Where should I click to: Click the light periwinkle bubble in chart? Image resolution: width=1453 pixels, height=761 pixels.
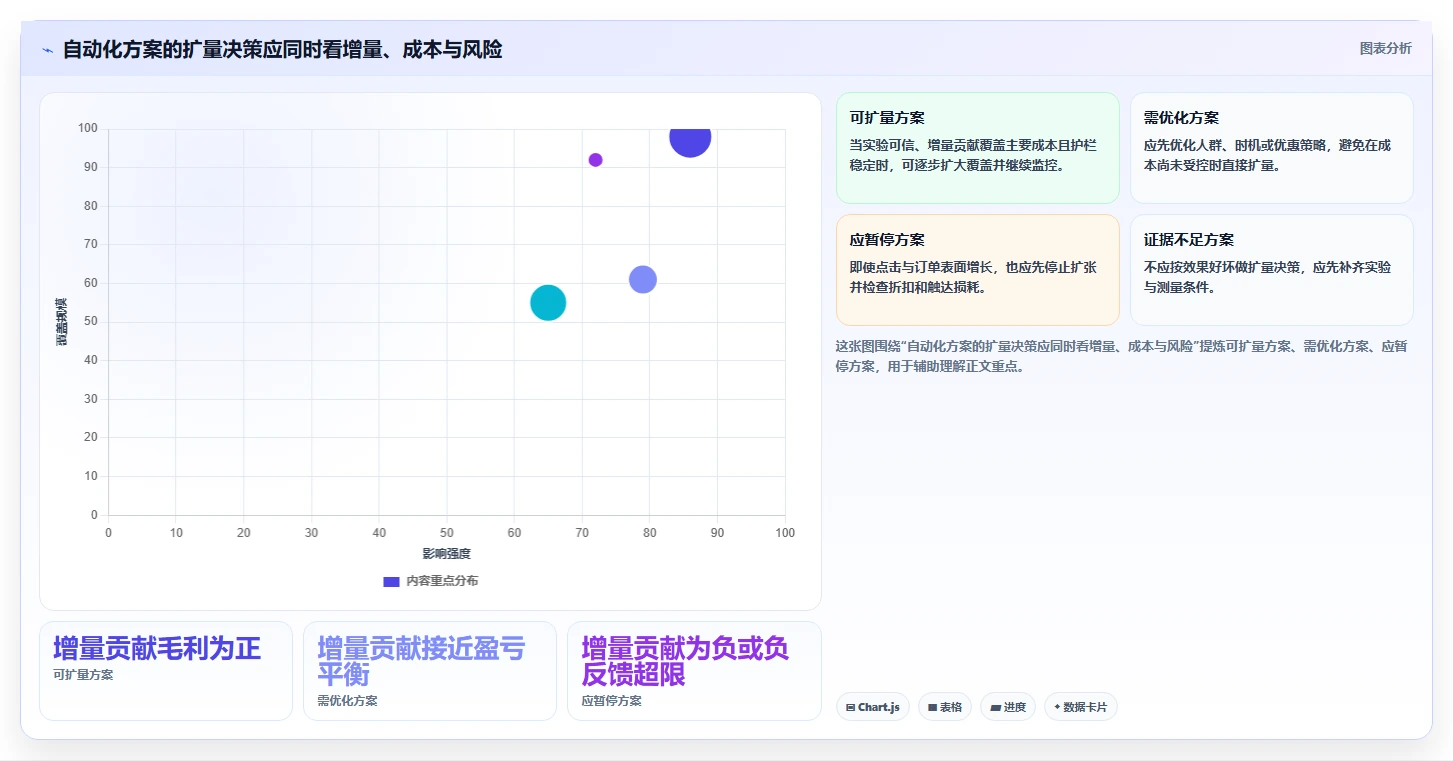click(643, 279)
